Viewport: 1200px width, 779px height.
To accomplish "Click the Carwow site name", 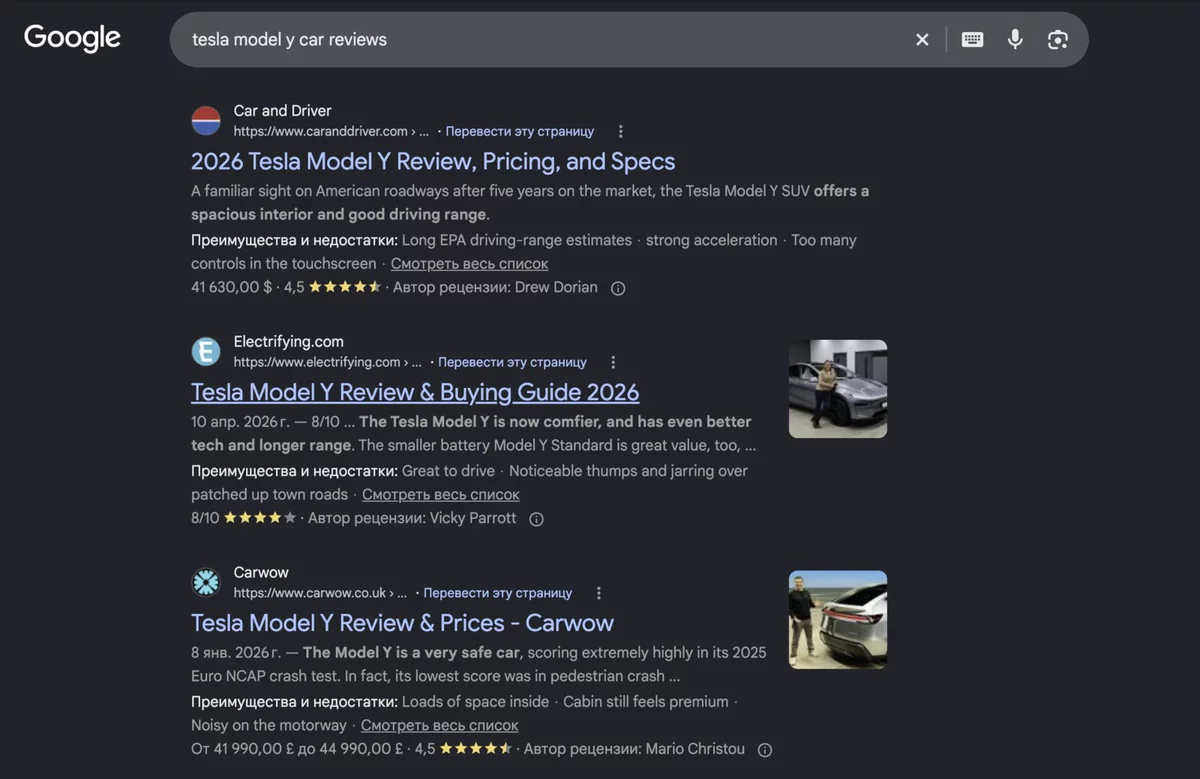I will pos(261,573).
